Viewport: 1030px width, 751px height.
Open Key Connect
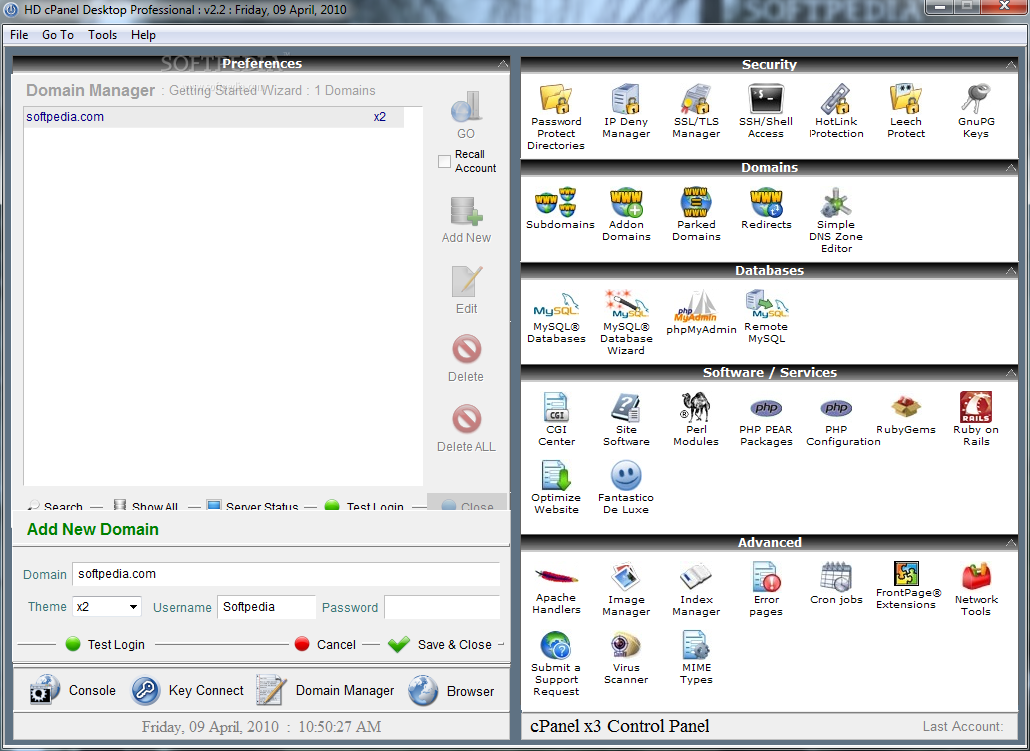coord(187,691)
